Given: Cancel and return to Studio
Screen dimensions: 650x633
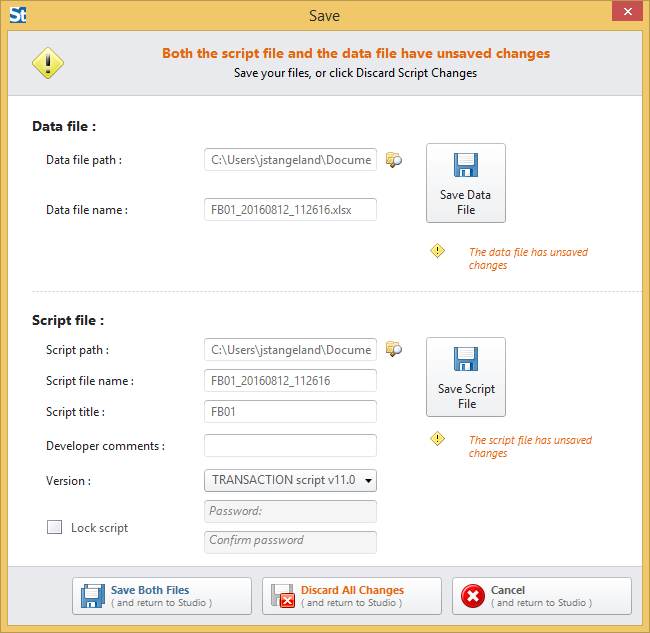Looking at the screenshot, I should 541,596.
